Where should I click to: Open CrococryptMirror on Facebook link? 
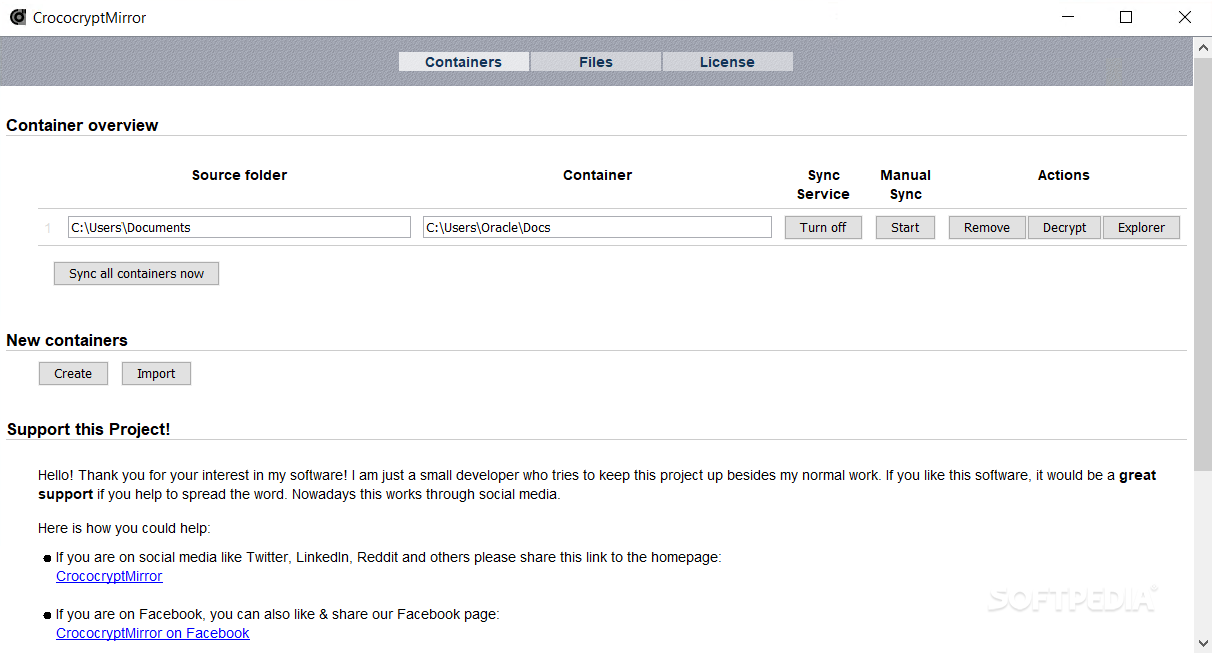[x=153, y=633]
